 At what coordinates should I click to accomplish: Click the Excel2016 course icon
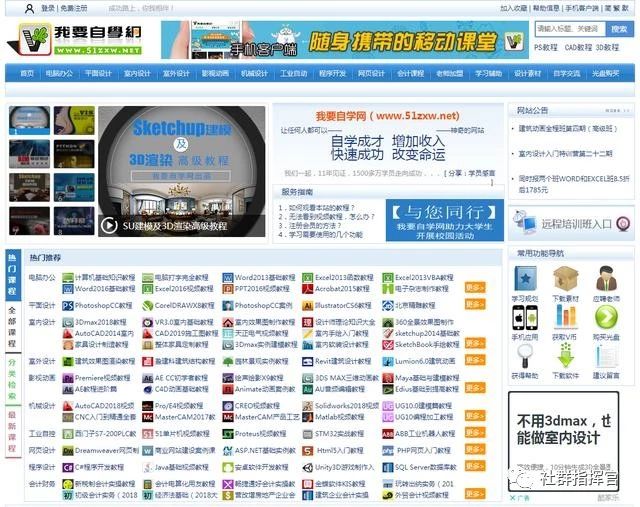(x=147, y=289)
